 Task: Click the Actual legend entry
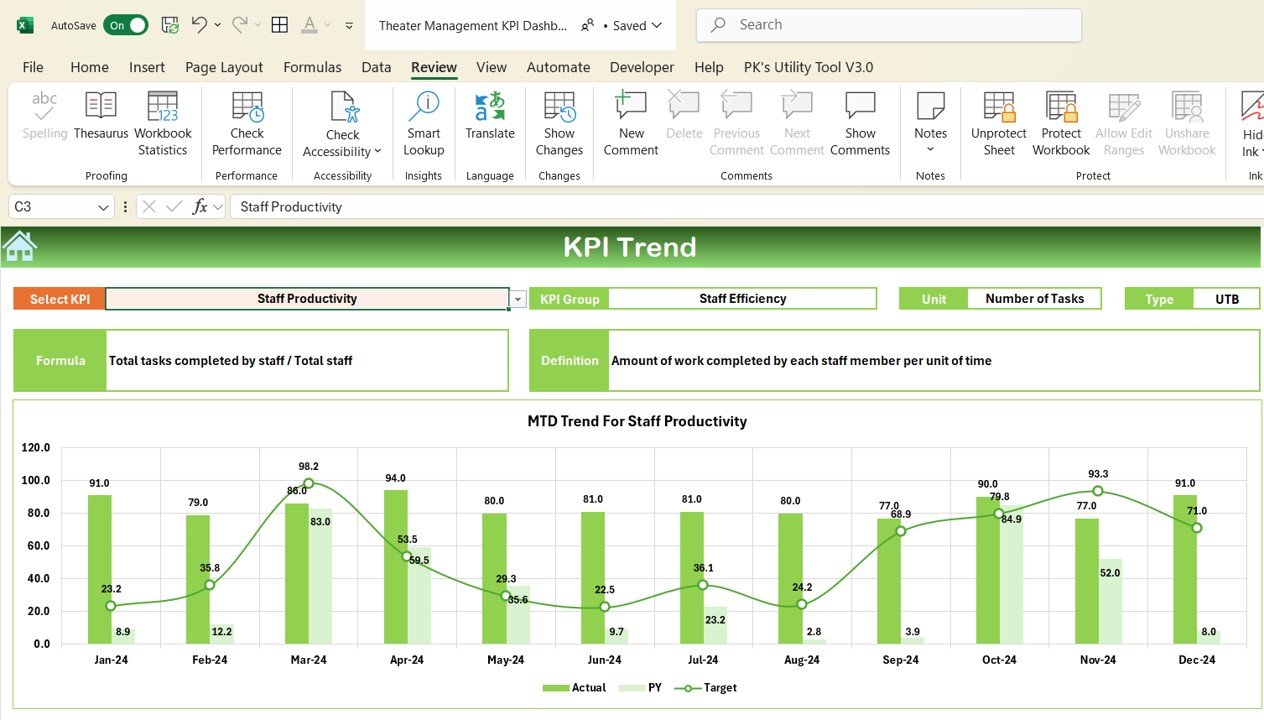(574, 688)
